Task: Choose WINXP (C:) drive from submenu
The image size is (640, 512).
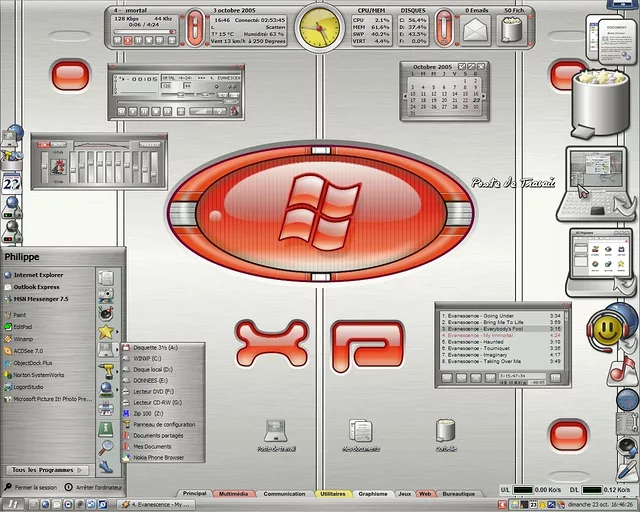Action: tap(147, 358)
